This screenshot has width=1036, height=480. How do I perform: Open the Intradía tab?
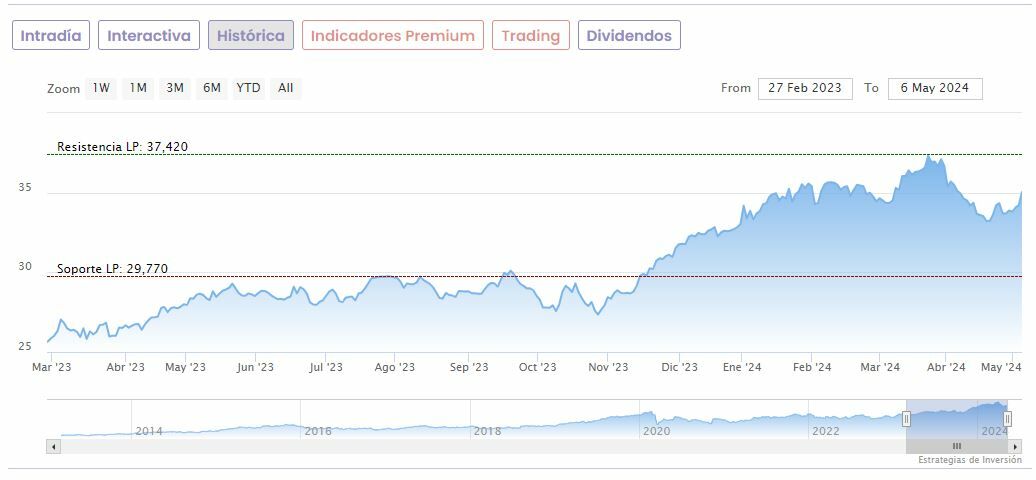[51, 36]
